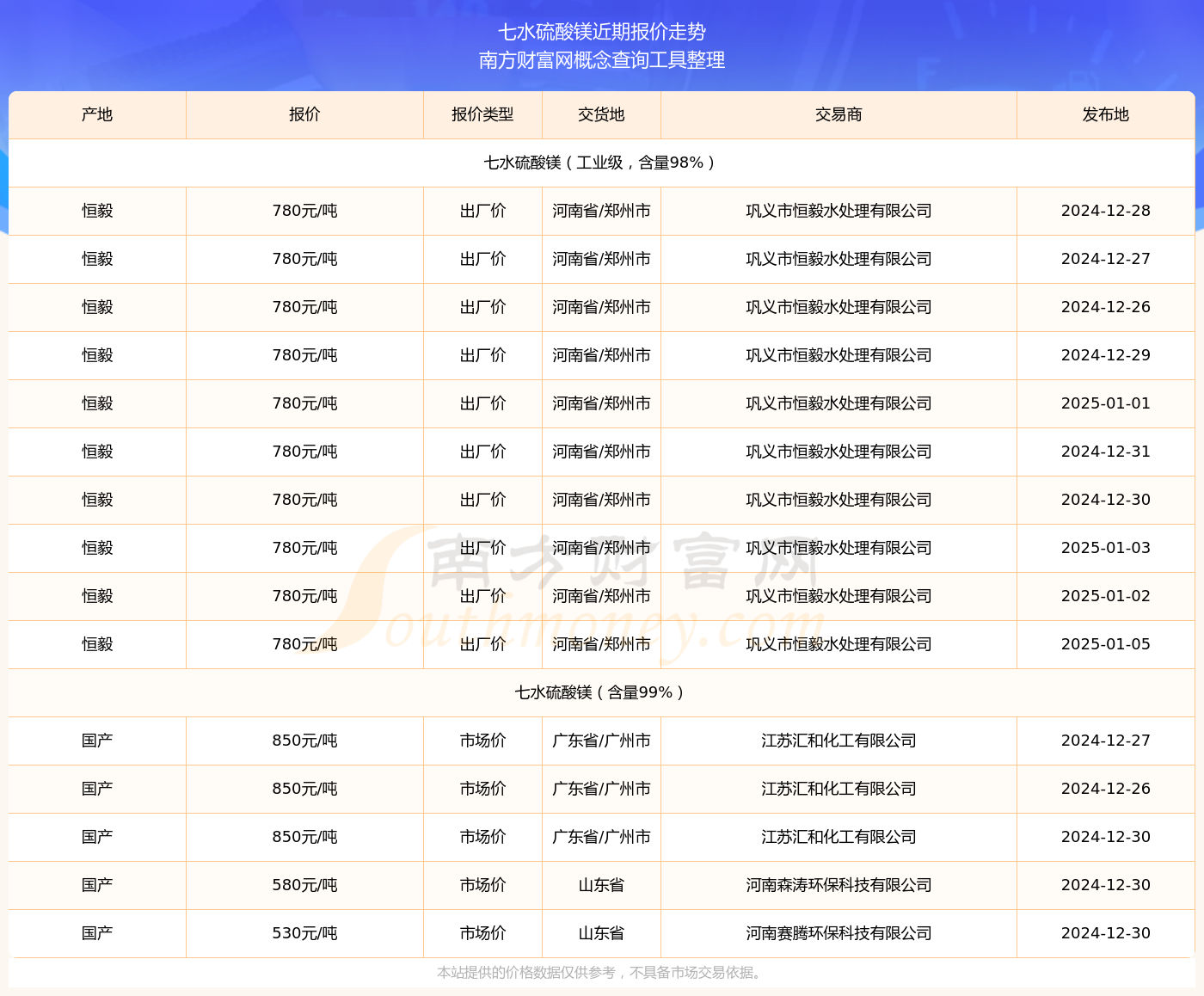Image resolution: width=1204 pixels, height=996 pixels.
Task: Click 巩义市恒毅水处理有限公司 in the 2024-12-29 row
Action: click(838, 355)
